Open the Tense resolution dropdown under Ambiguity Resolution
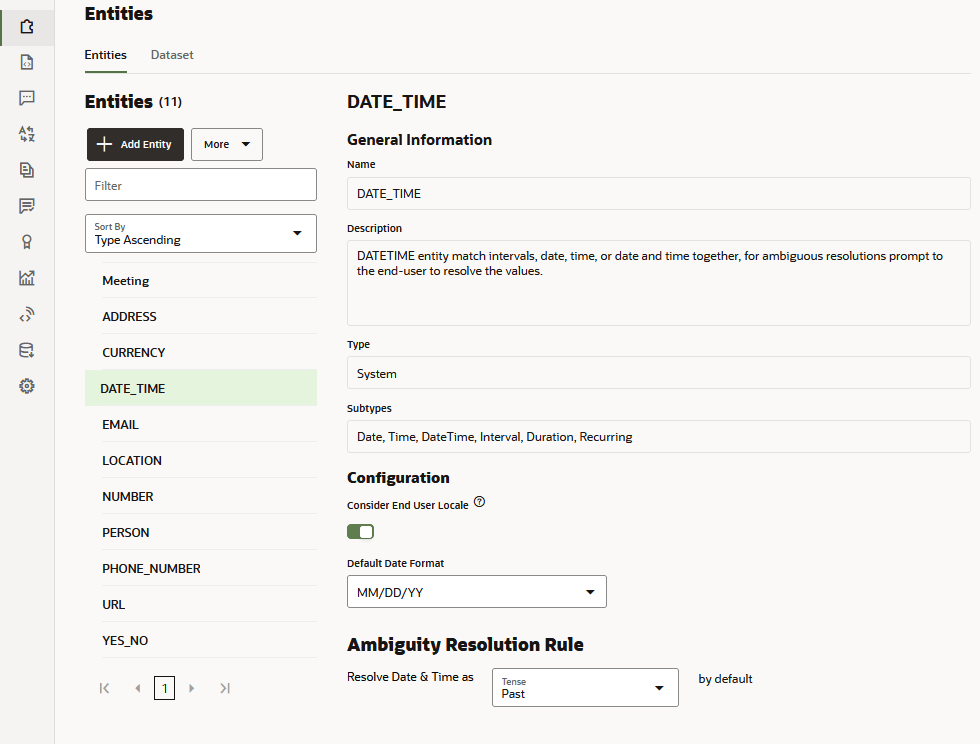The image size is (980, 744). click(x=585, y=687)
